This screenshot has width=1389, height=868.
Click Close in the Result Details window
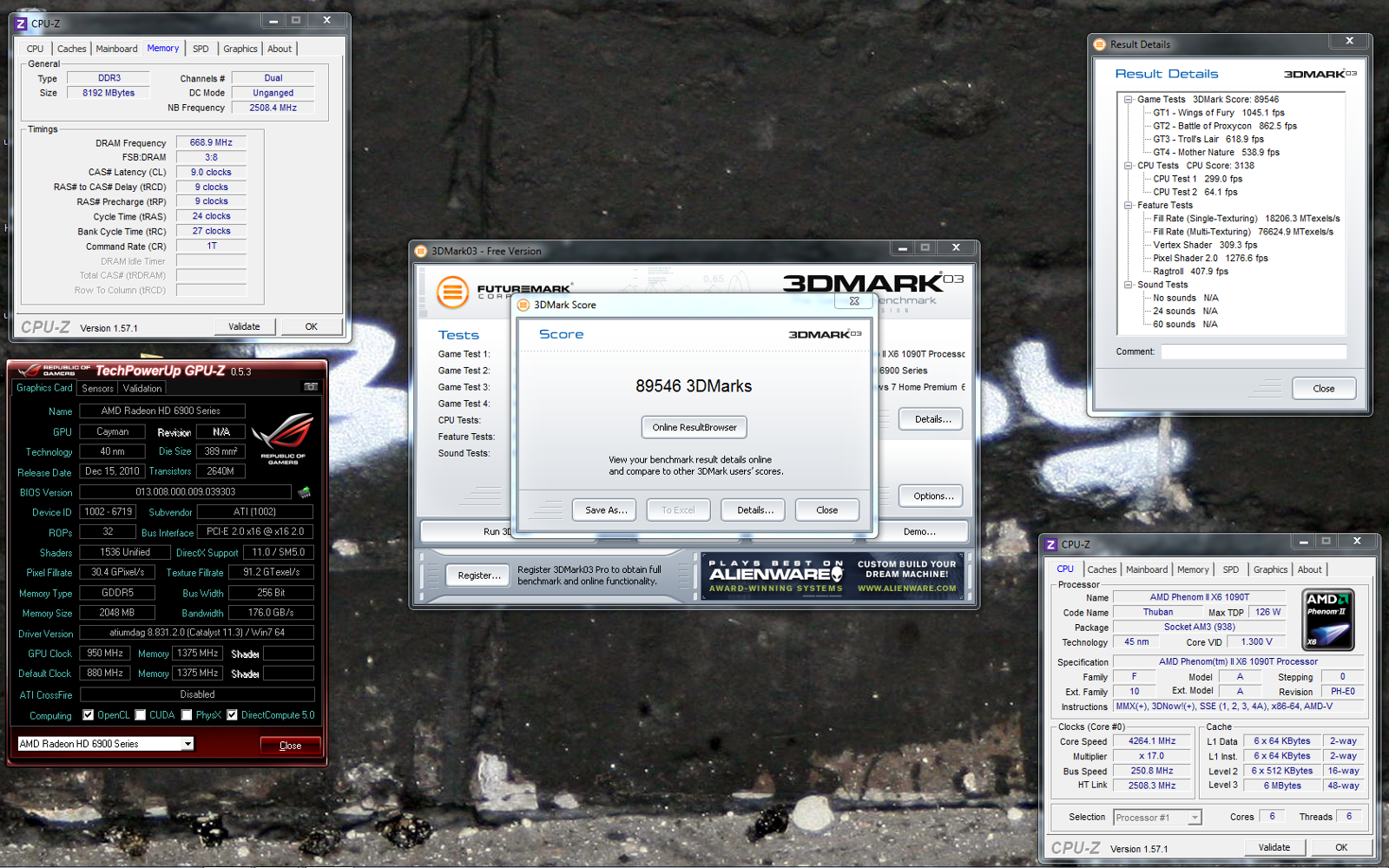1324,389
